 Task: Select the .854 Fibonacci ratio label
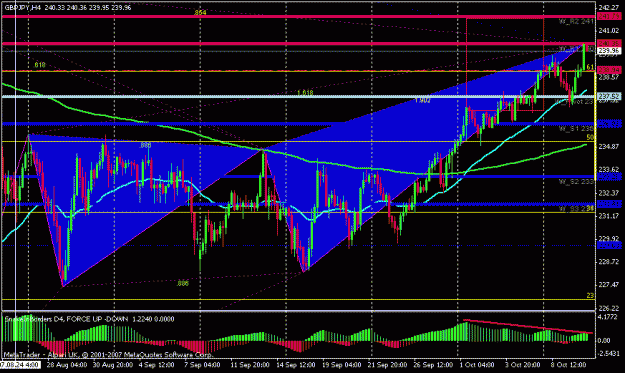point(200,13)
